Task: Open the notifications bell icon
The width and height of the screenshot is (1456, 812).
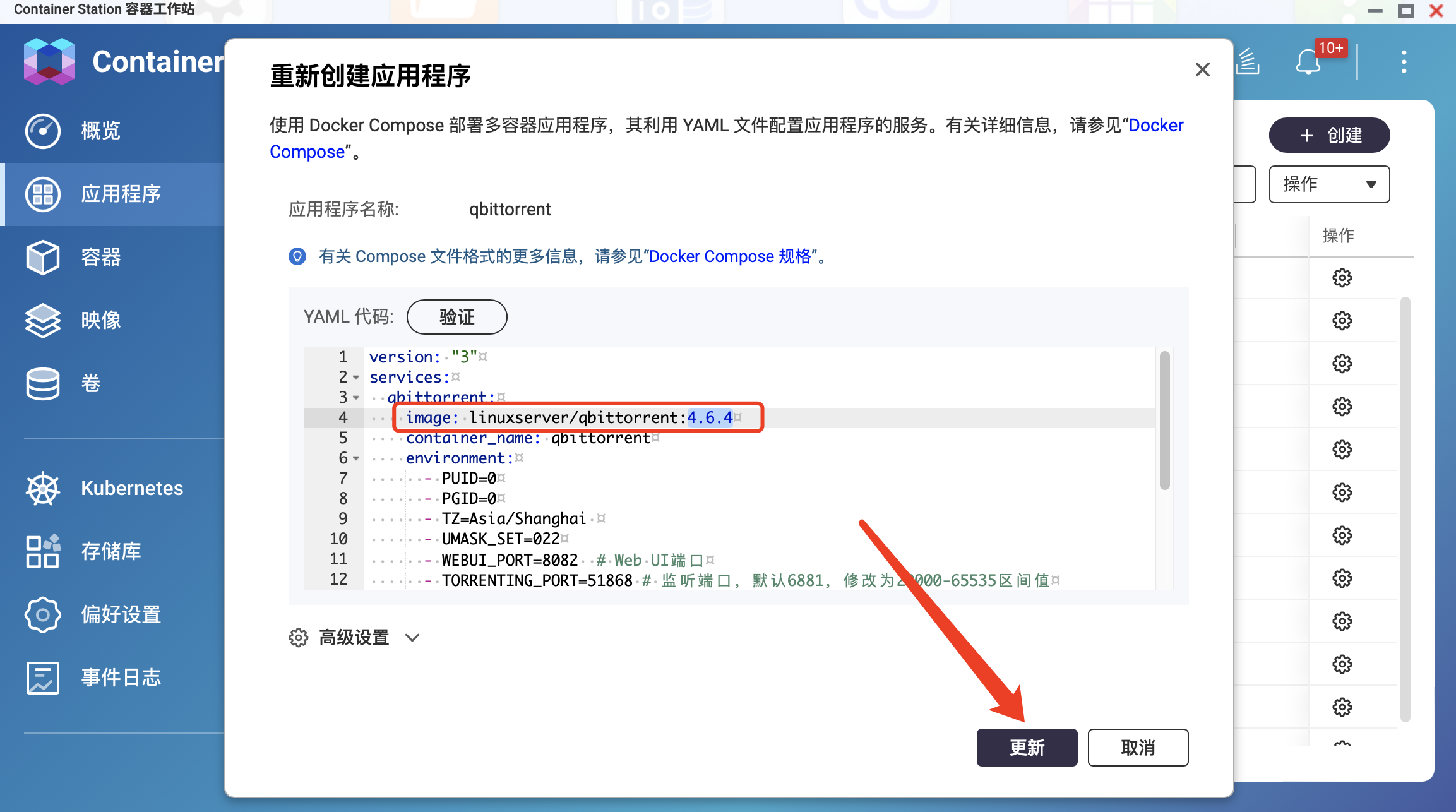Action: 1308,62
